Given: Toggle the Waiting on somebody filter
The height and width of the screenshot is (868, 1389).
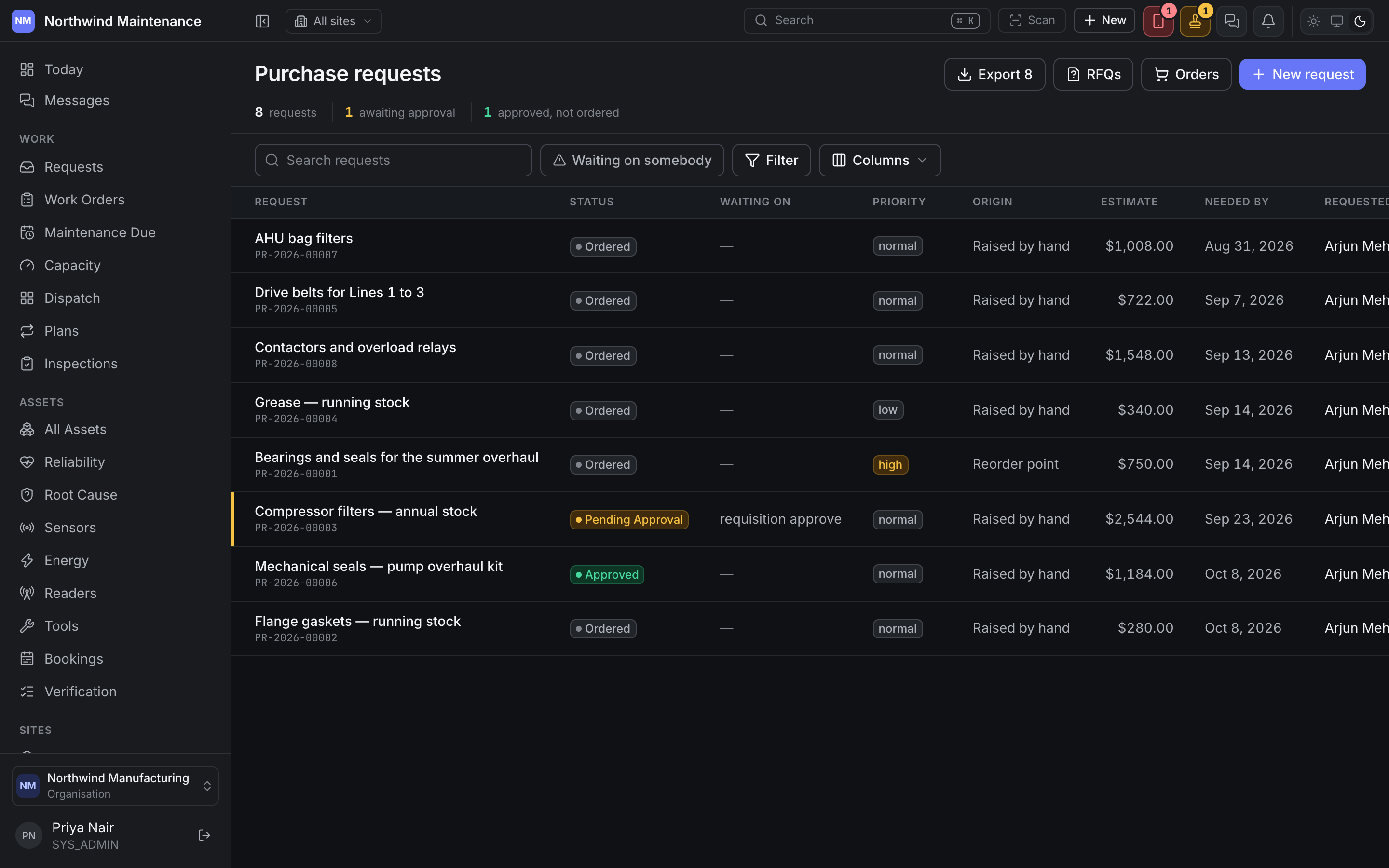Looking at the screenshot, I should click(632, 160).
